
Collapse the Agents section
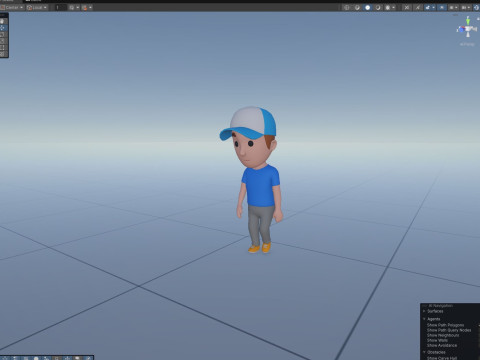click(425, 319)
